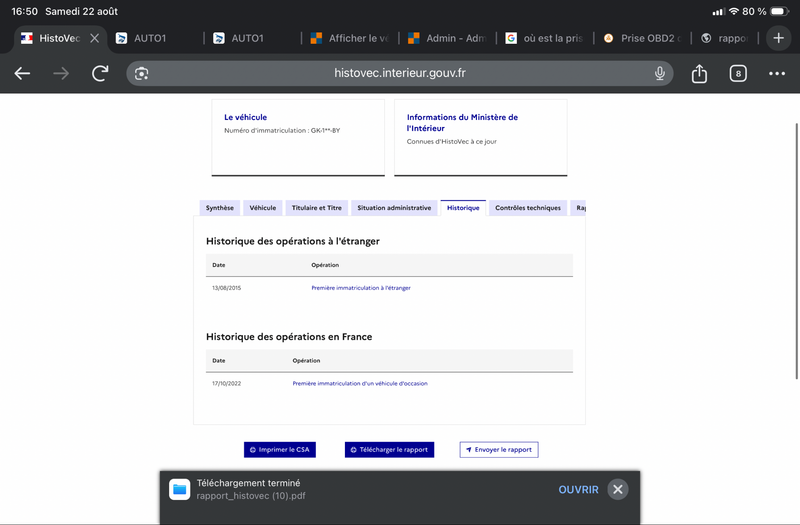
Task: Tap the camera search icon in address bar
Action: pyautogui.click(x=141, y=73)
